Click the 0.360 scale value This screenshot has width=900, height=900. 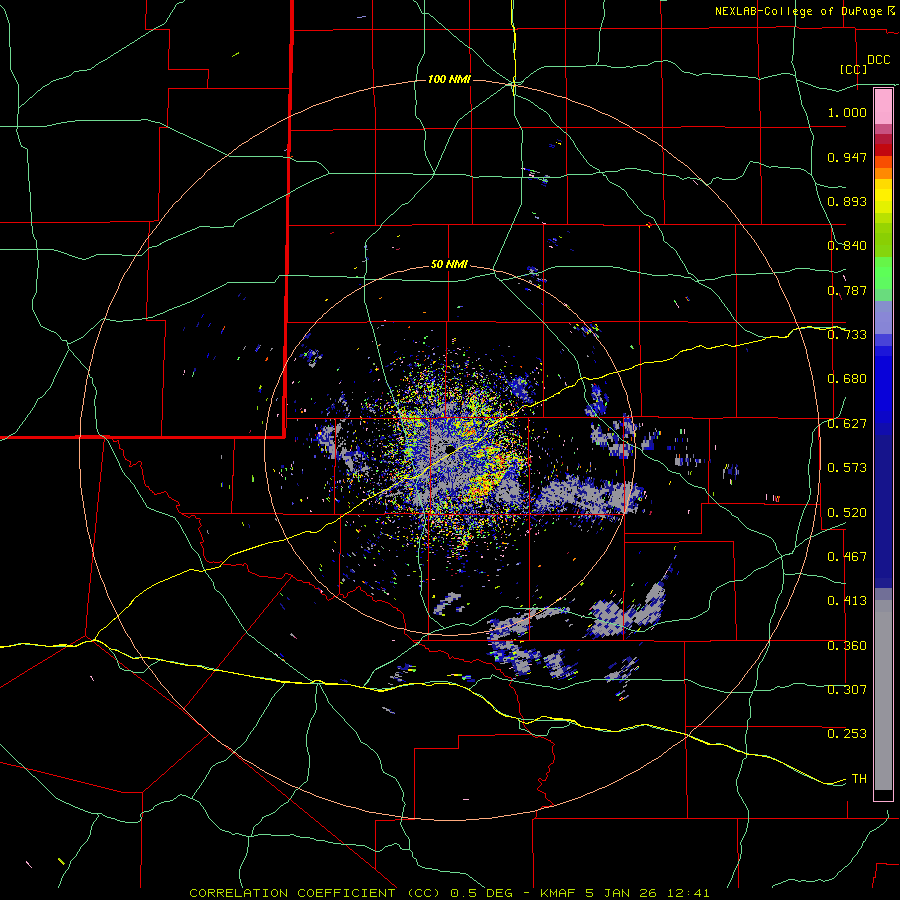[847, 646]
